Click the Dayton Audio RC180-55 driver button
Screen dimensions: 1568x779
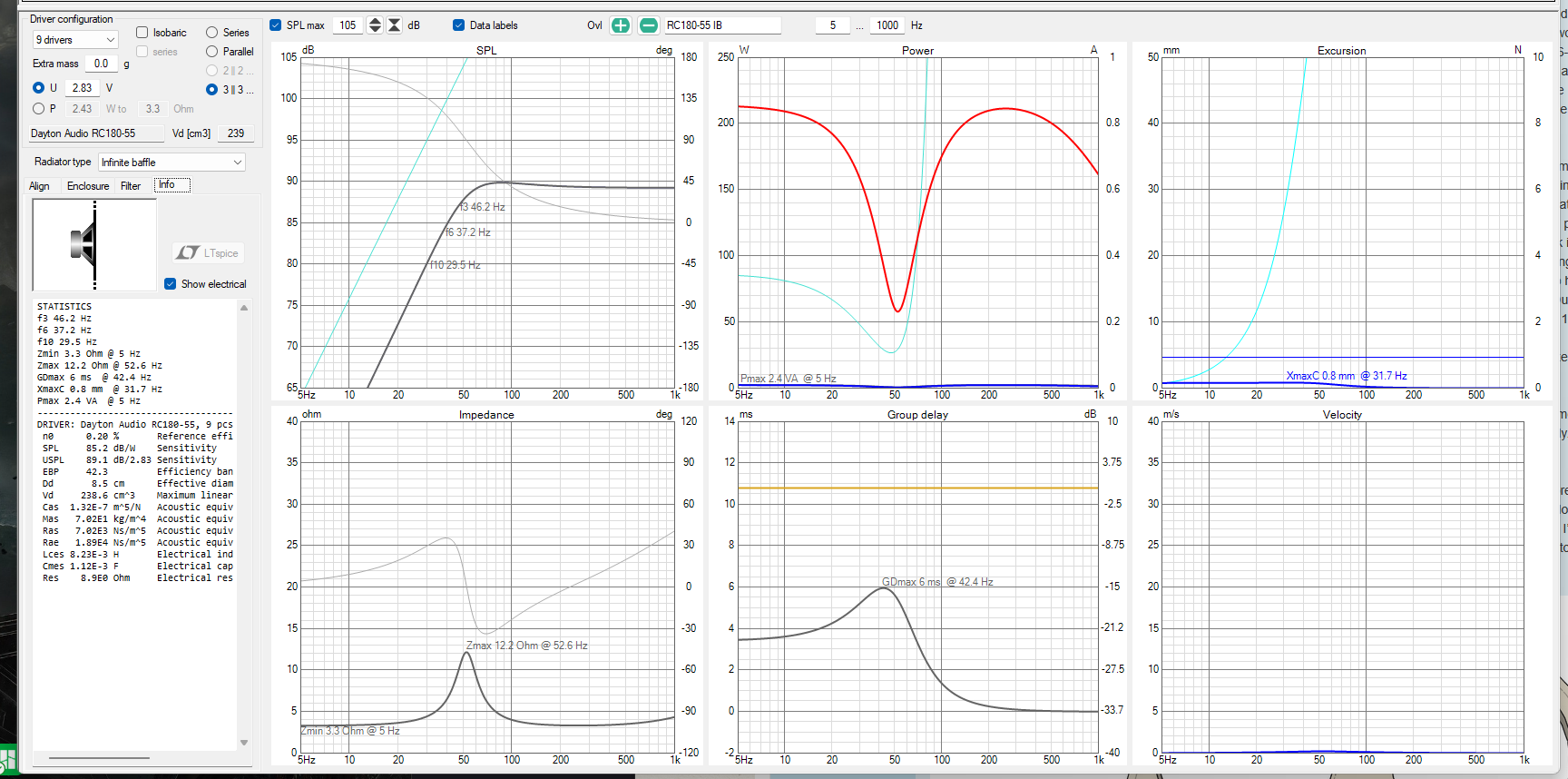pyautogui.click(x=97, y=133)
